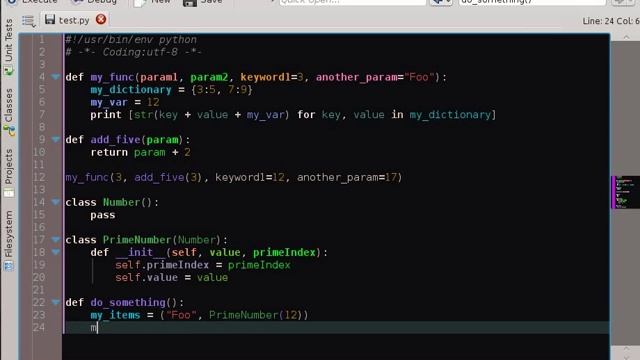Open the Unit Tests side panel
This screenshot has width=640, height=360.
point(9,47)
